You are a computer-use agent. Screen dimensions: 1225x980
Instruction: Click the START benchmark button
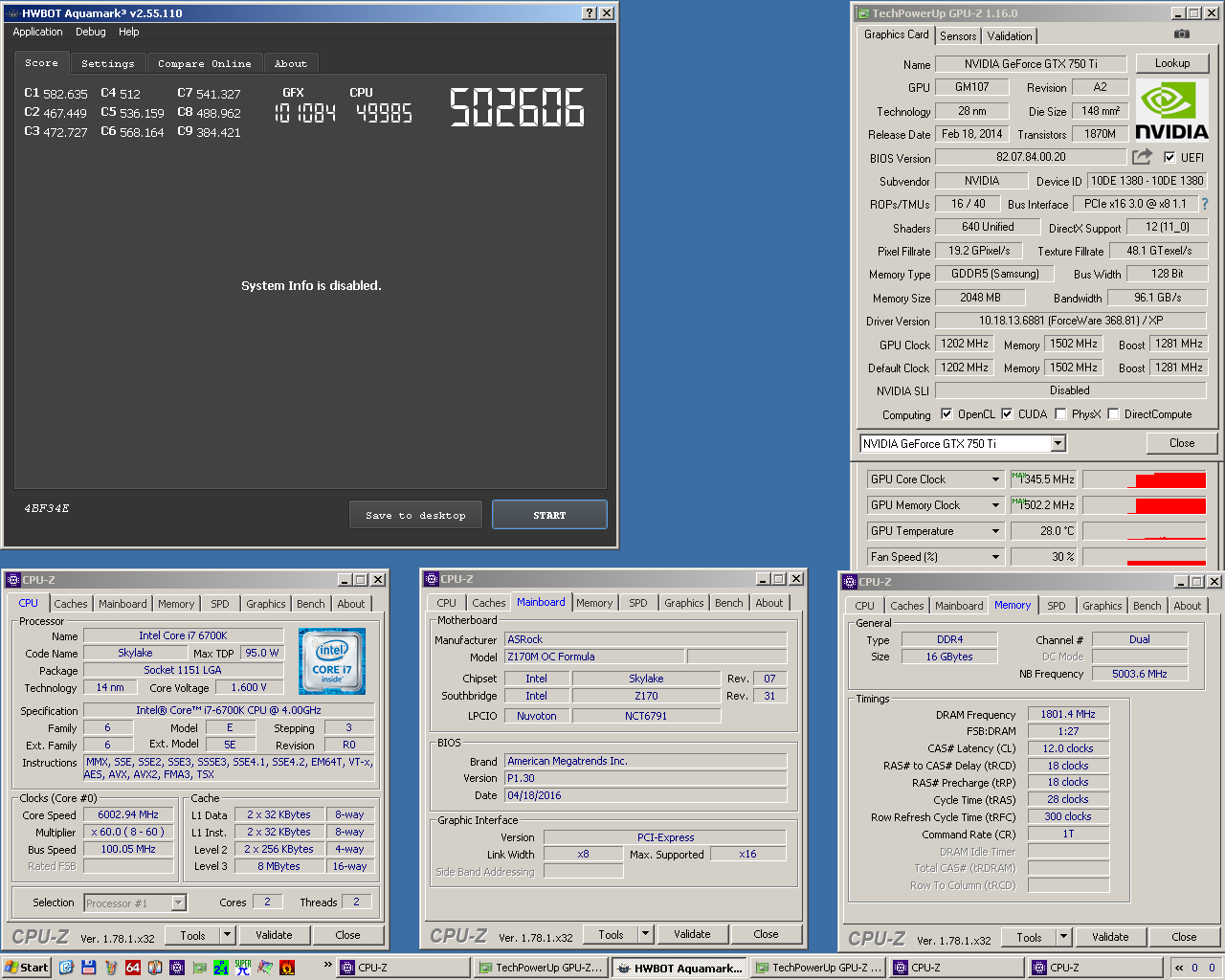(x=549, y=515)
